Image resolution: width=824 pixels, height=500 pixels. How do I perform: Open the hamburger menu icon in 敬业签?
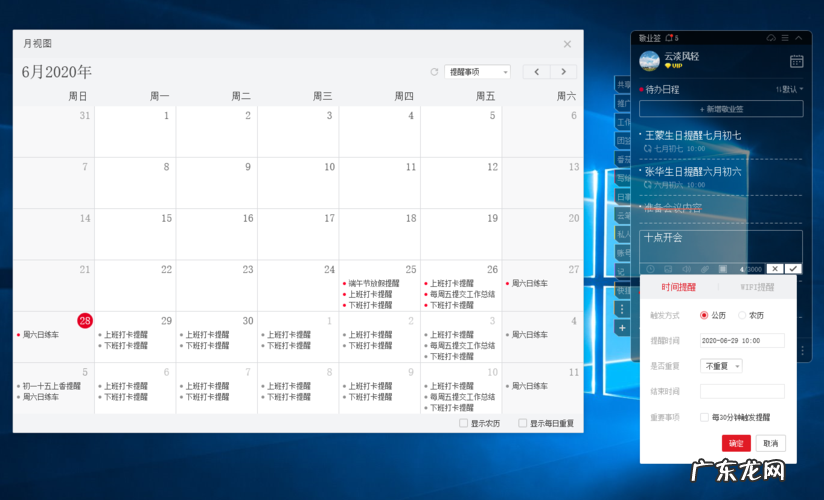[x=785, y=38]
